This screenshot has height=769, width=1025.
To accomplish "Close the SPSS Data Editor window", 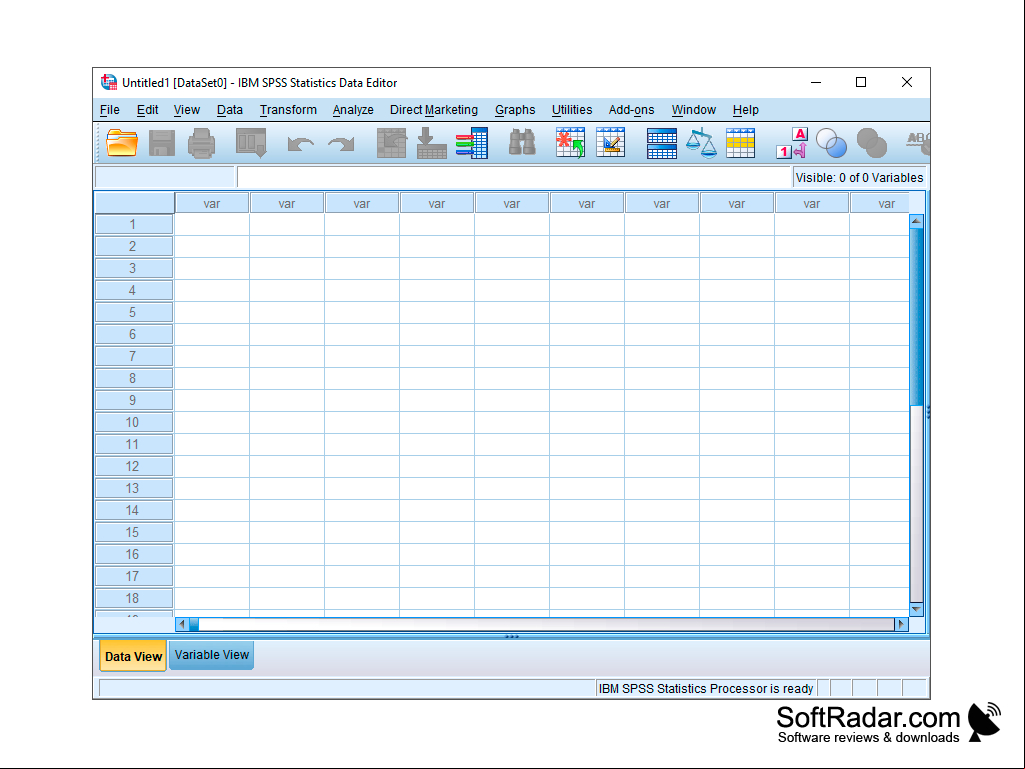I will tap(907, 82).
